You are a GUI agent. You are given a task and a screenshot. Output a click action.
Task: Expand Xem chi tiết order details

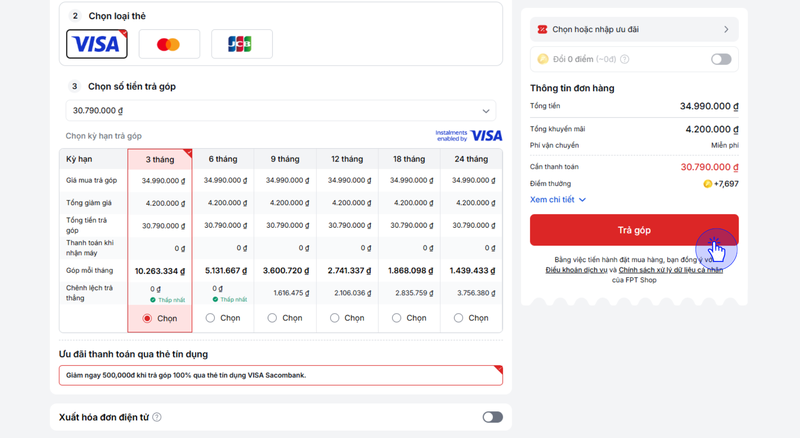(558, 200)
